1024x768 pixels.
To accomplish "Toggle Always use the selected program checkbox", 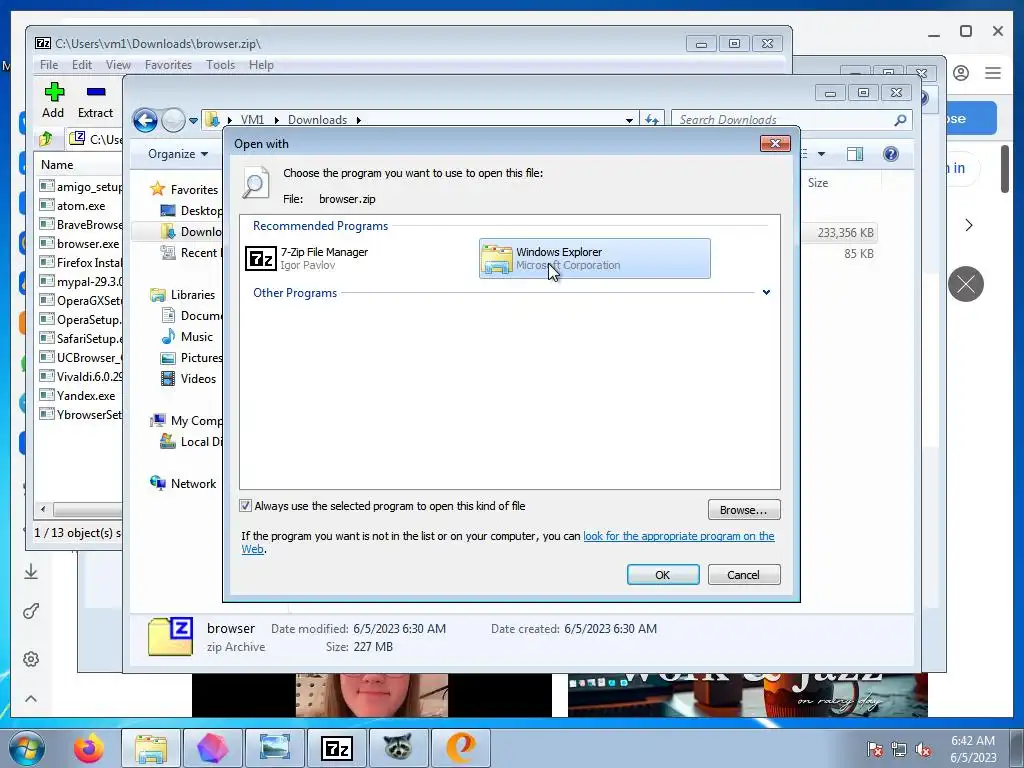I will point(246,505).
